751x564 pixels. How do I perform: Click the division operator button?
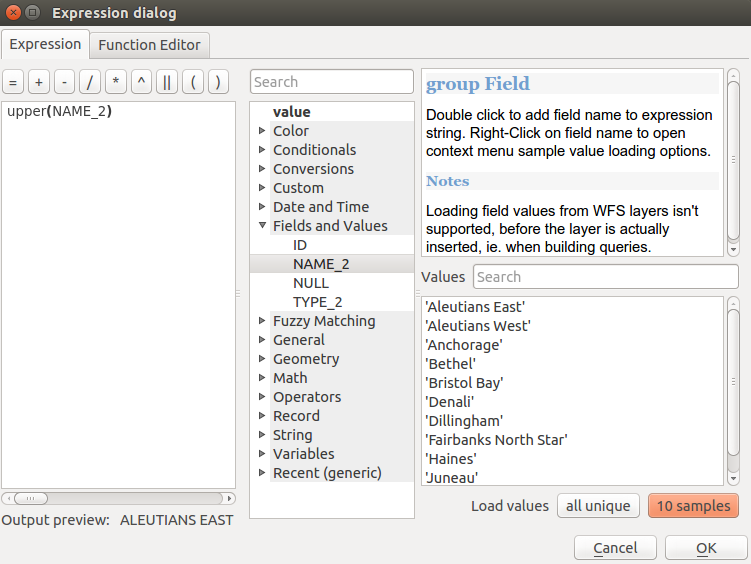pyautogui.click(x=90, y=82)
